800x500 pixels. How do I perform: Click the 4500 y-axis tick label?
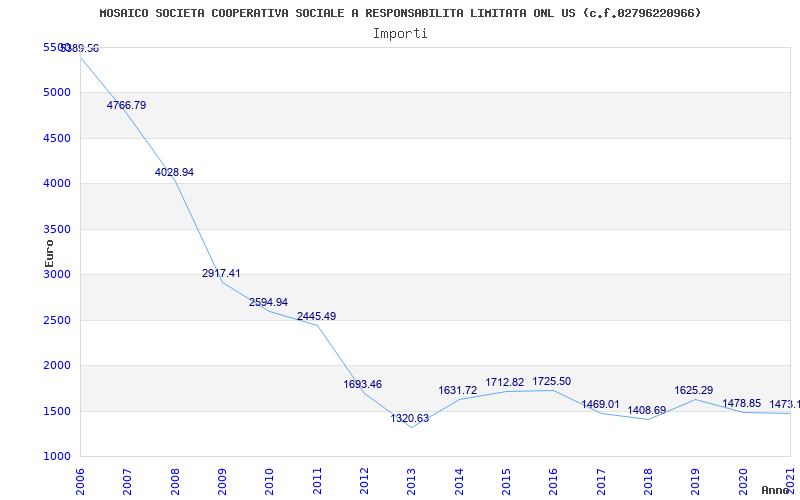pyautogui.click(x=57, y=138)
